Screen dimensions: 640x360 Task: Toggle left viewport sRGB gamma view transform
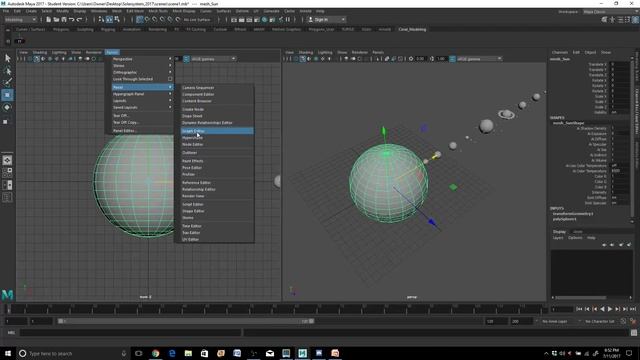click(186, 59)
